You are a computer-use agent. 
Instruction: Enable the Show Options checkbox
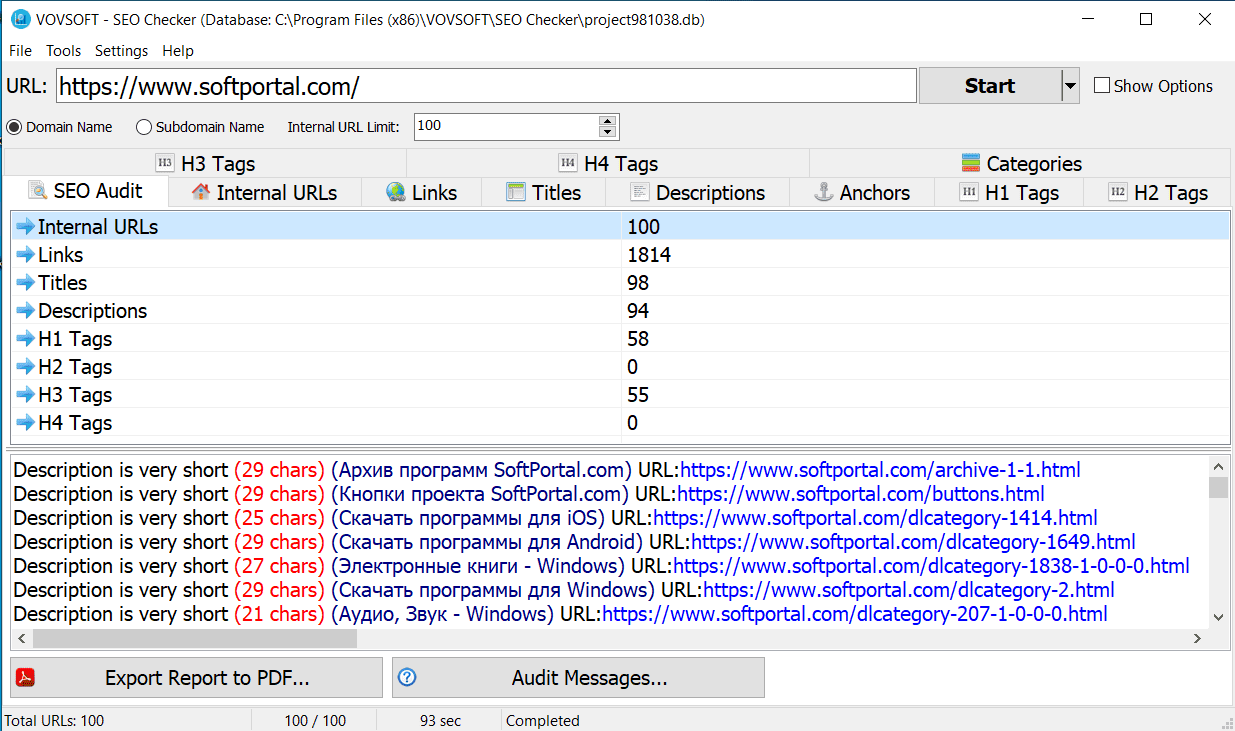(x=1102, y=86)
